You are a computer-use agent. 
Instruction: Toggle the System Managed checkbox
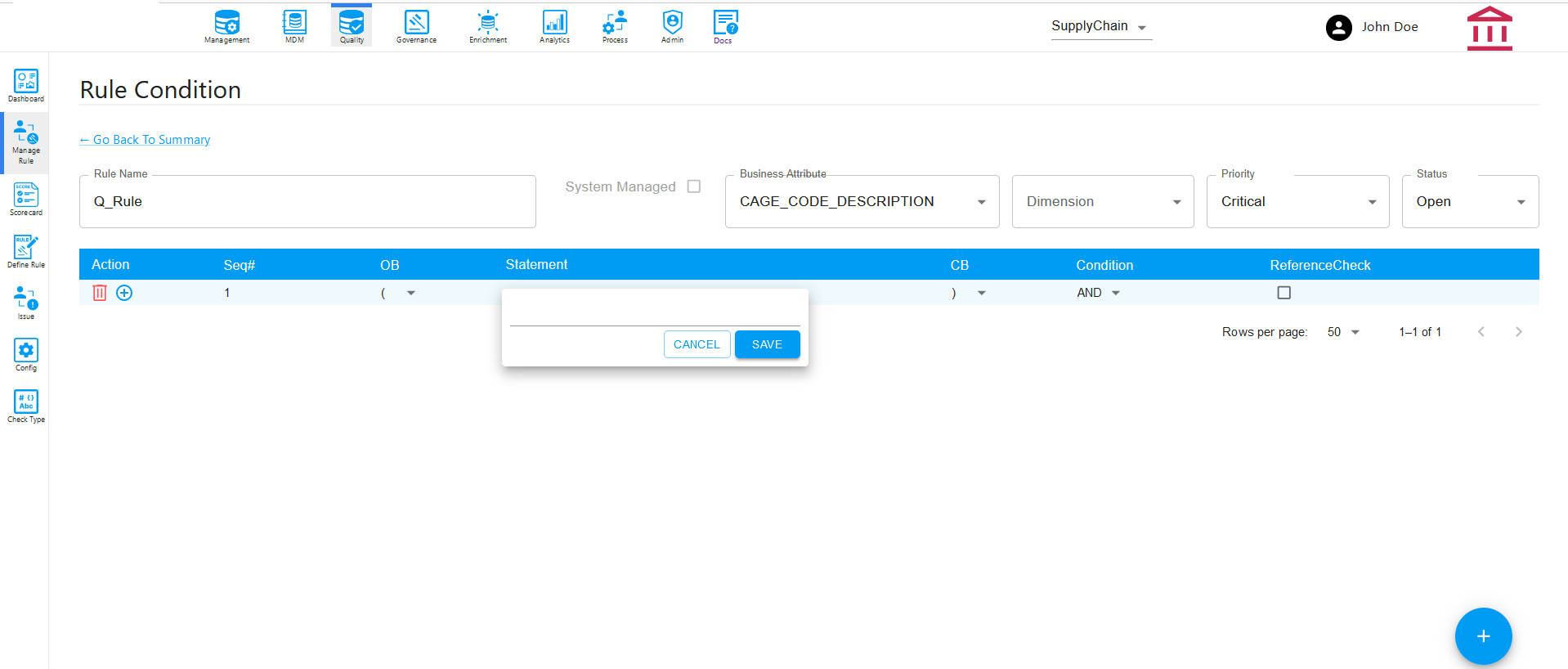694,186
